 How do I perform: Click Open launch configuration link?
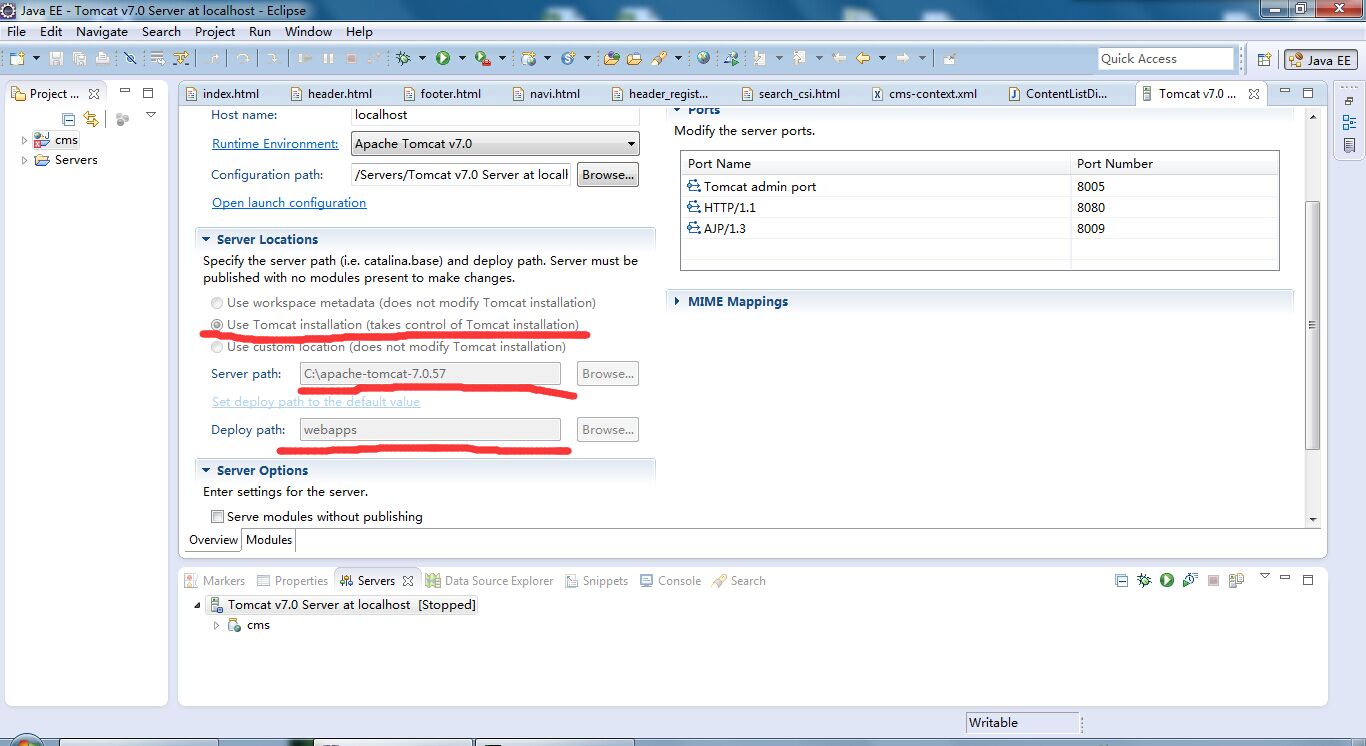pyautogui.click(x=289, y=203)
